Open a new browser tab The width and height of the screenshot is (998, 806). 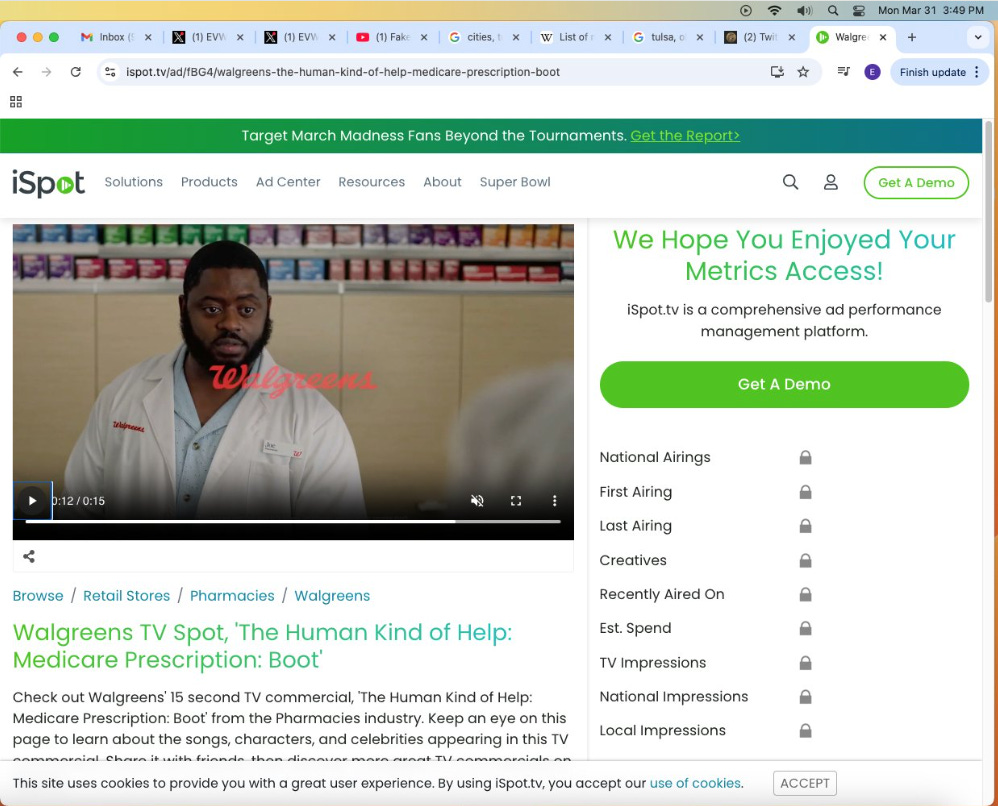(x=911, y=37)
